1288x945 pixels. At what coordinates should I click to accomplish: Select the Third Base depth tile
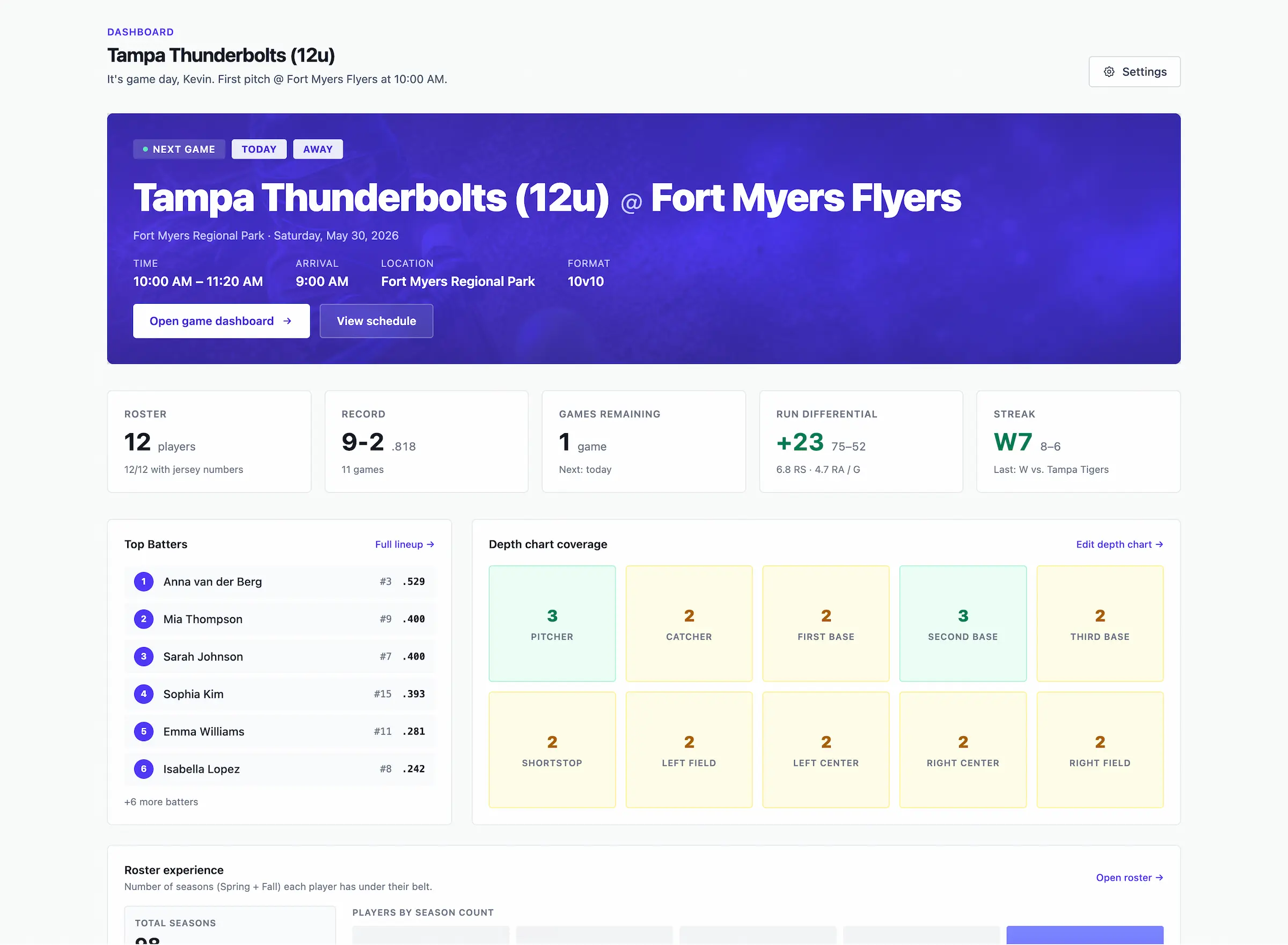(1100, 624)
